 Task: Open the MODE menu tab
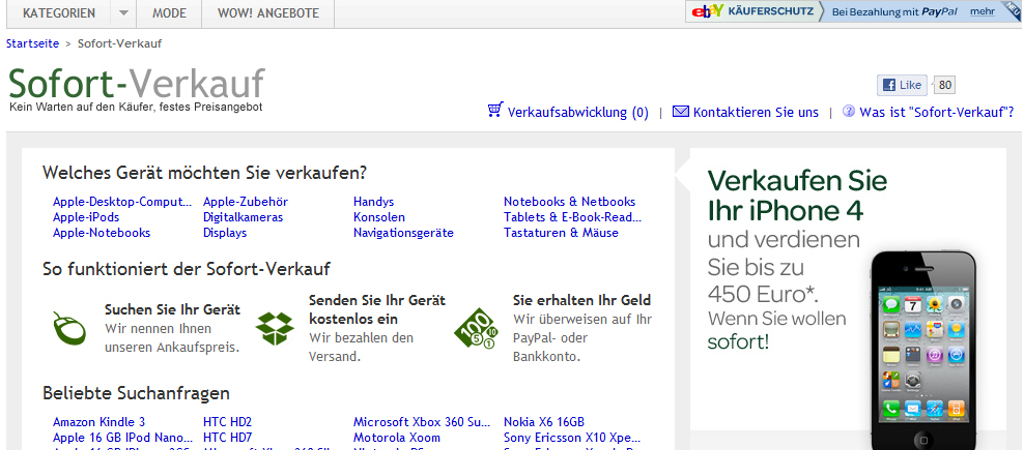tap(169, 14)
